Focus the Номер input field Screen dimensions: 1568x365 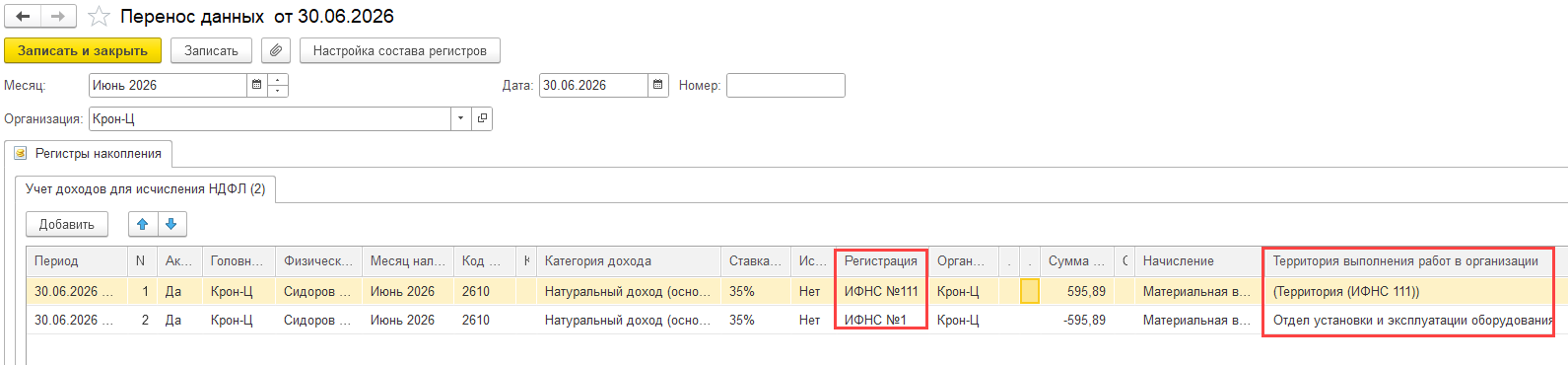785,85
